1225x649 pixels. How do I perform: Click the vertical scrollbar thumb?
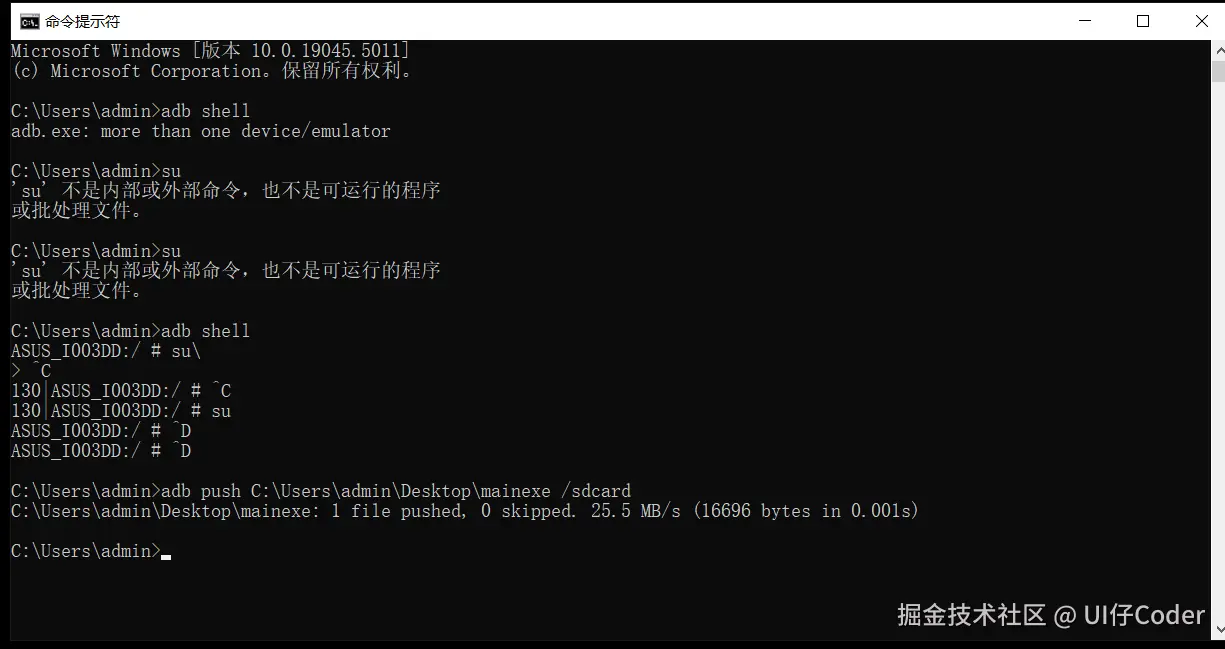coord(1217,72)
